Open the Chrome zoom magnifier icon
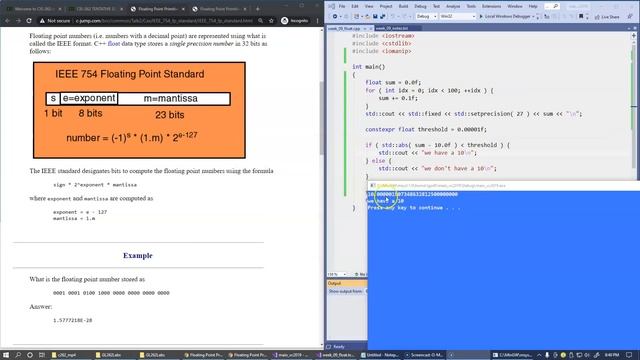 coord(260,20)
